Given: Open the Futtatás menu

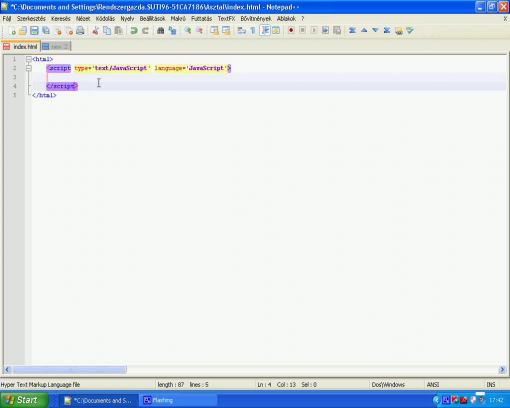Looking at the screenshot, I should click(201, 19).
